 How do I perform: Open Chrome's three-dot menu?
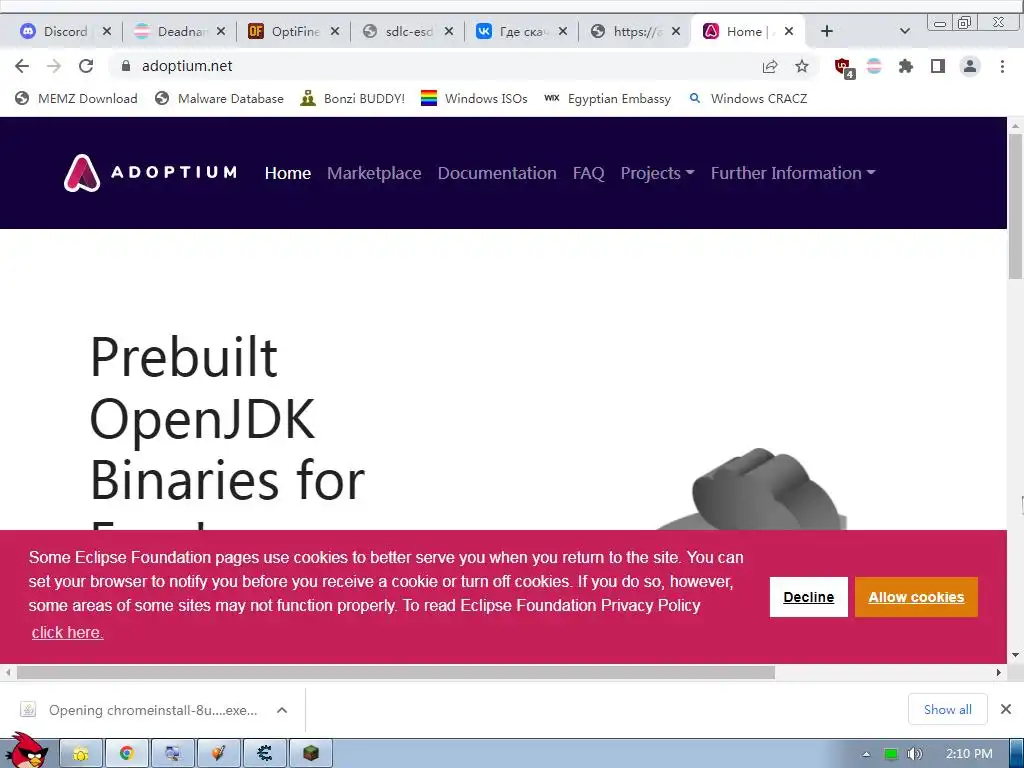pos(1002,66)
